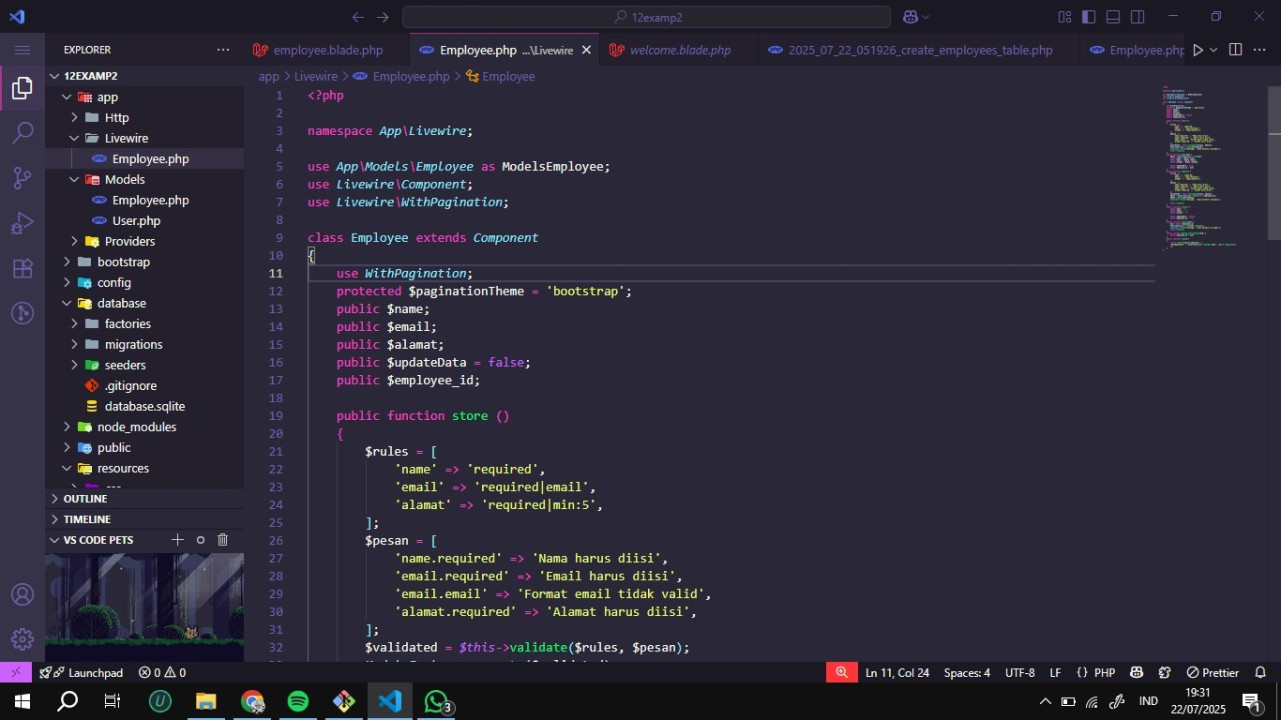Expand the bootstrap folder in explorer

(x=122, y=262)
